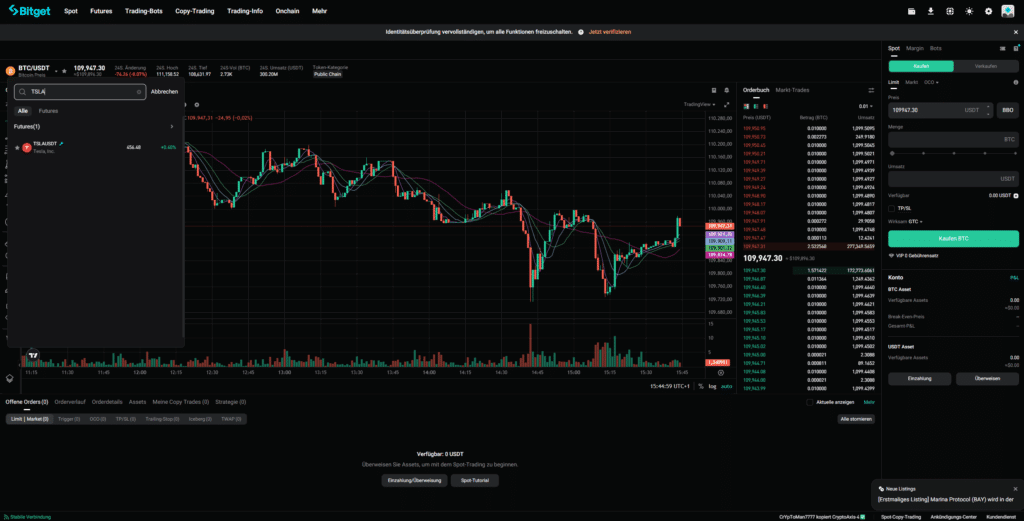Image resolution: width=1024 pixels, height=521 pixels.
Task: Click the chart calculator icon
Action: pos(714,91)
